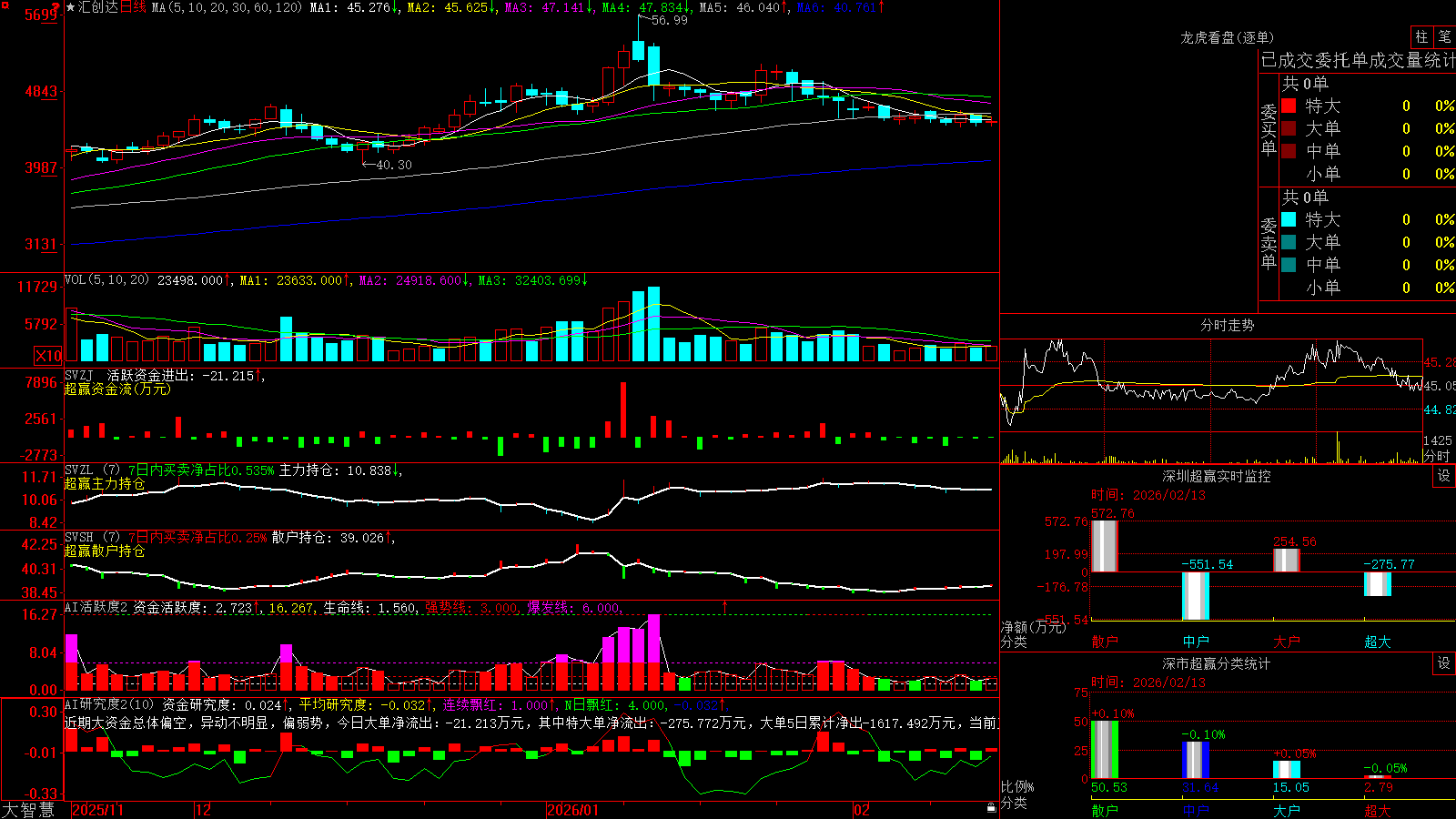Image resolution: width=1456 pixels, height=819 pixels.
Task: Click the teal 大单 sell order swatch
Action: 1289,242
